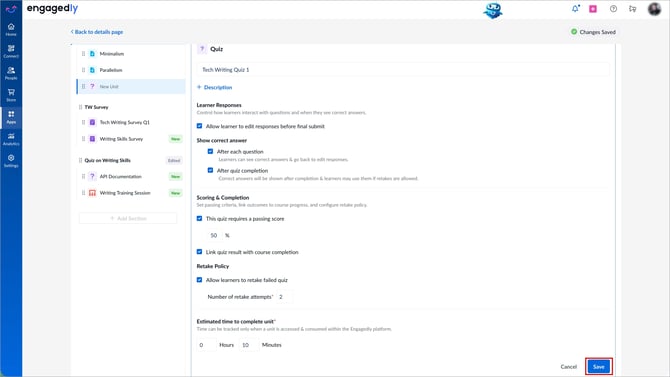
Task: Click the Minutes input field
Action: (249, 345)
